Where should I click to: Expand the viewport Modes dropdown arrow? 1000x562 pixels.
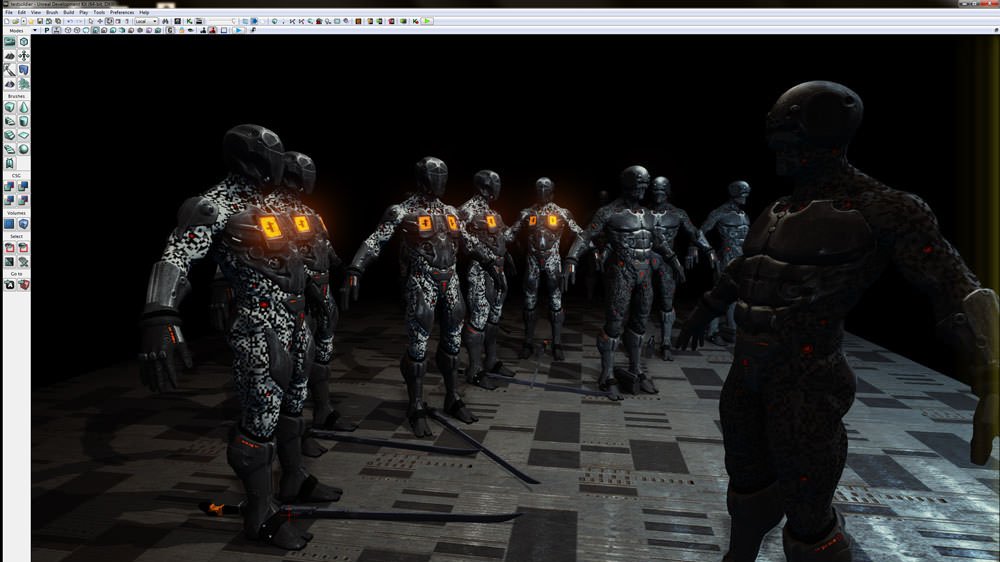pyautogui.click(x=34, y=31)
